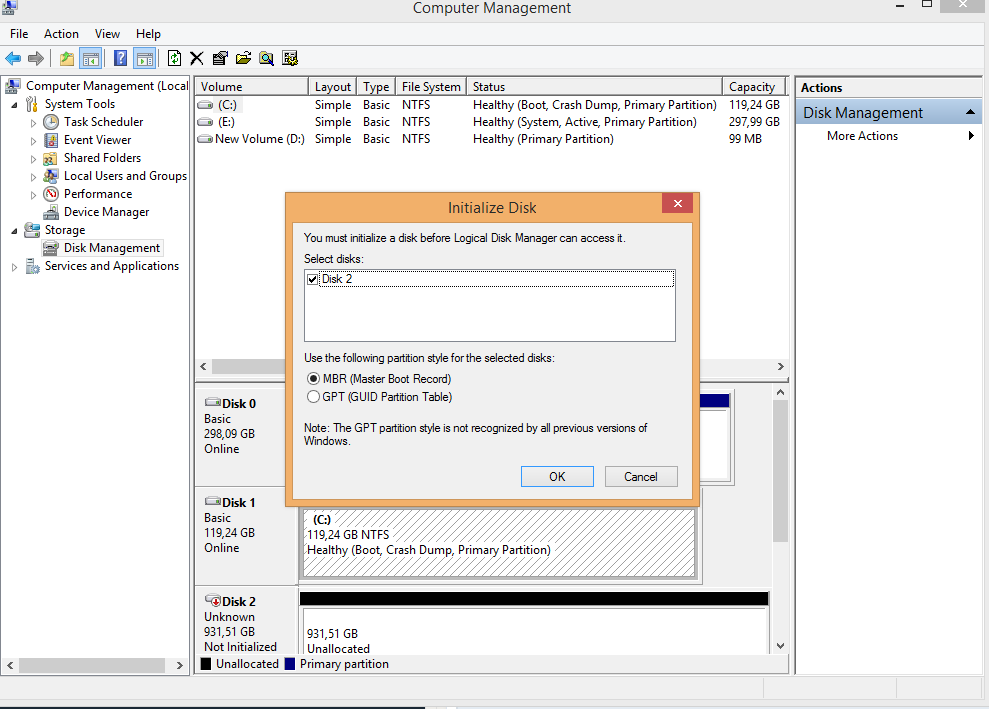Collapse the Disk Management actions section
The image size is (989, 709).
tap(970, 112)
